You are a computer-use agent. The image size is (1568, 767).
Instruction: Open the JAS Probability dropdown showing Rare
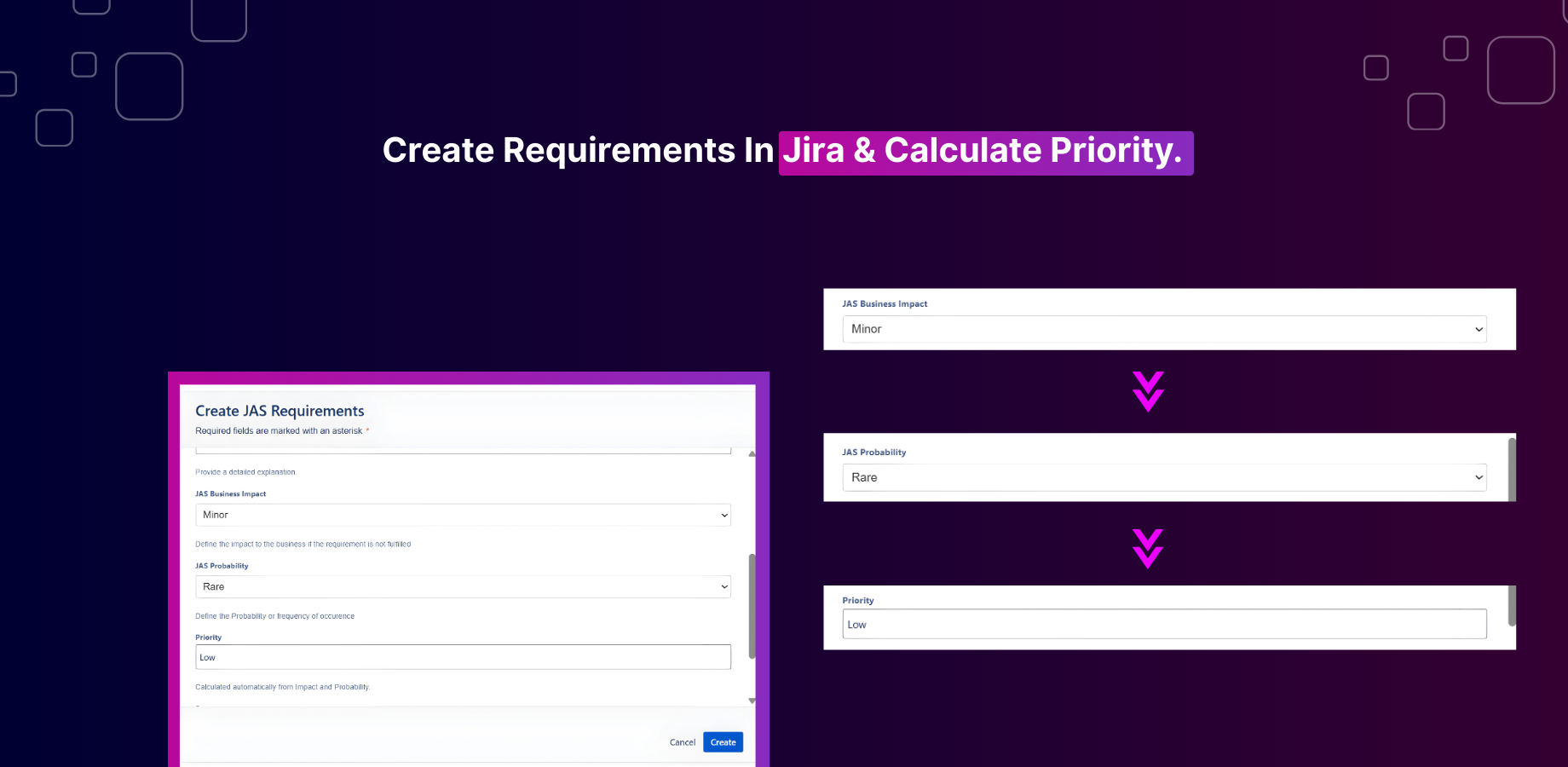coord(463,586)
